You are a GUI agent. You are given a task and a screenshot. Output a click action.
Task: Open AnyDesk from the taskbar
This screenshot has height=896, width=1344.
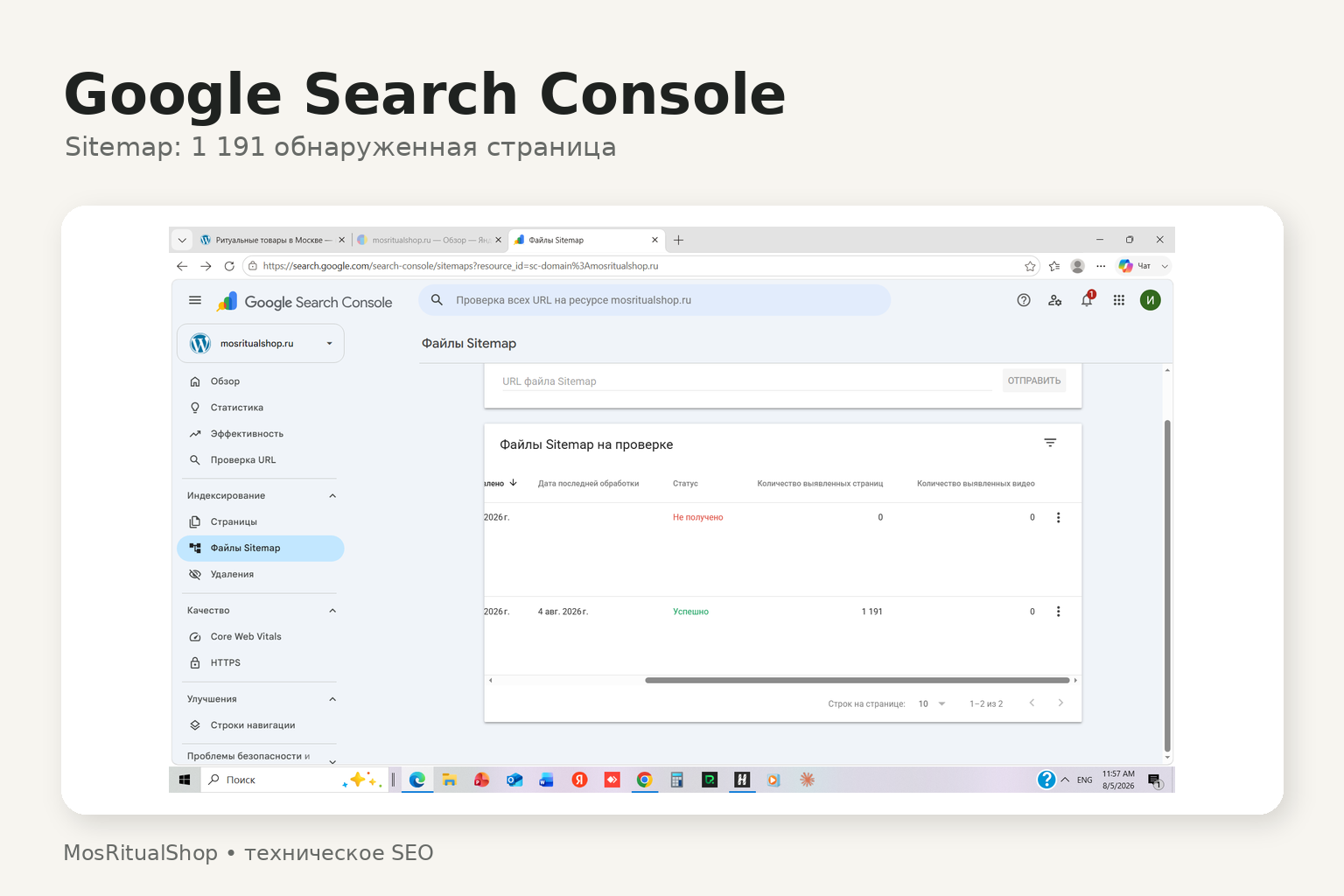(x=612, y=780)
